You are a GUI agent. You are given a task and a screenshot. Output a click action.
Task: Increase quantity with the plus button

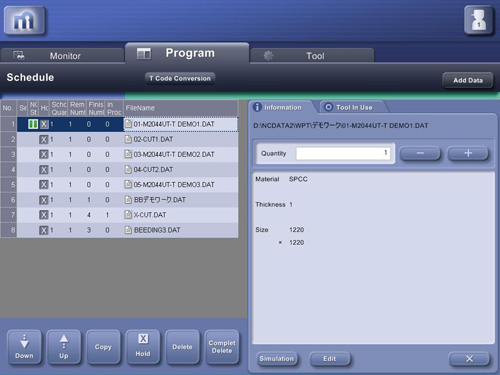pyautogui.click(x=468, y=153)
